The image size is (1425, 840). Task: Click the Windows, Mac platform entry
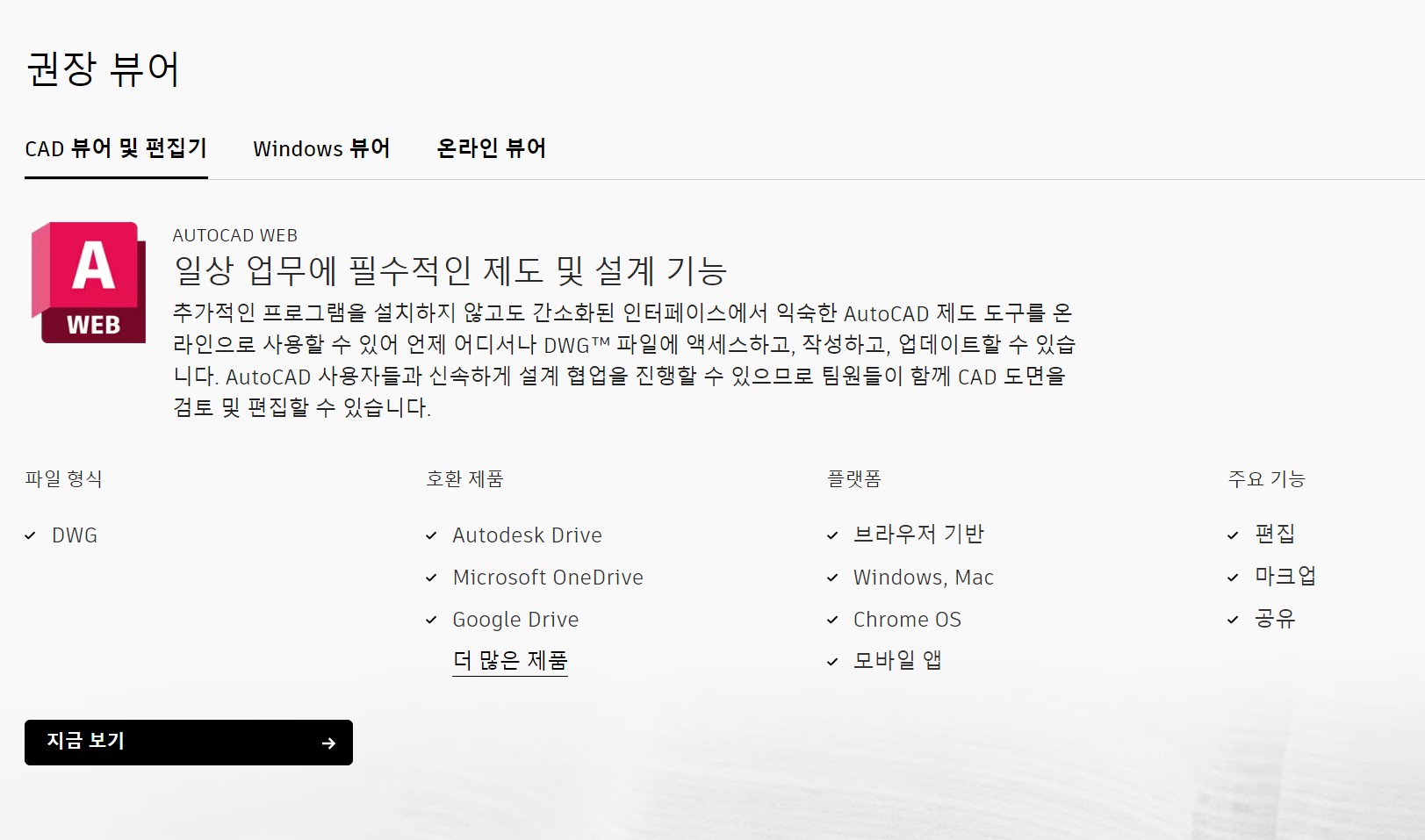point(924,578)
